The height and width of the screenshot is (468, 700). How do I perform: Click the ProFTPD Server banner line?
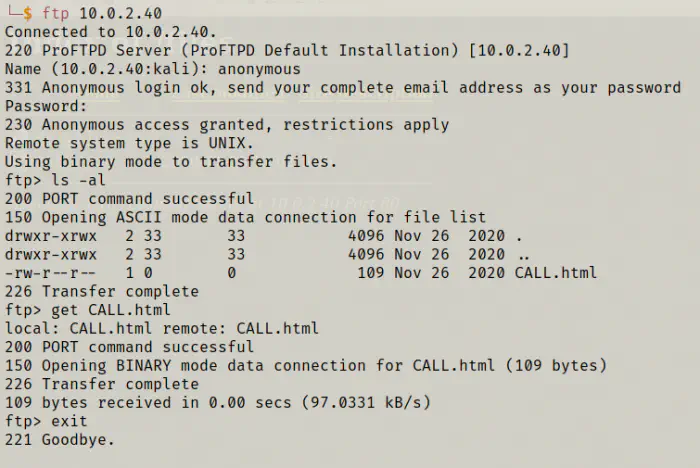287,51
